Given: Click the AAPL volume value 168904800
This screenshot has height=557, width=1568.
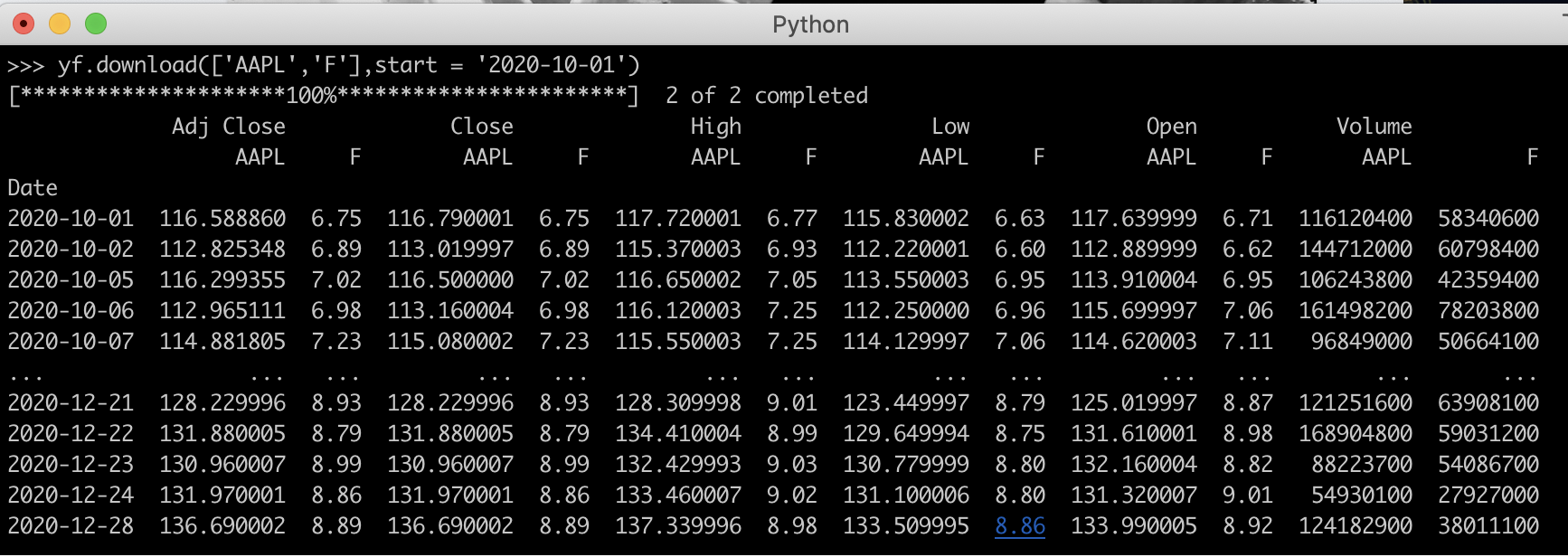Looking at the screenshot, I should pos(1355,434).
